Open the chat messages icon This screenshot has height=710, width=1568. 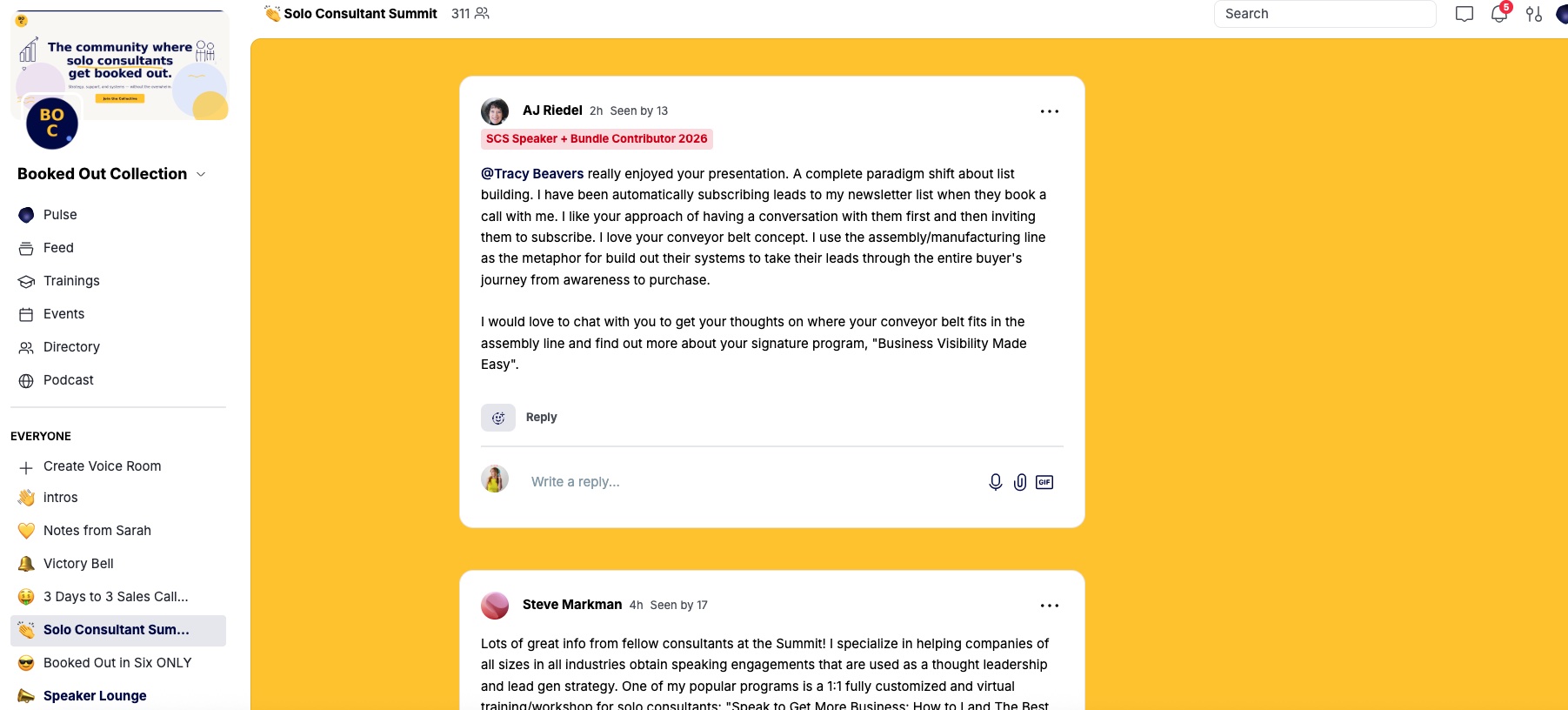pyautogui.click(x=1465, y=14)
